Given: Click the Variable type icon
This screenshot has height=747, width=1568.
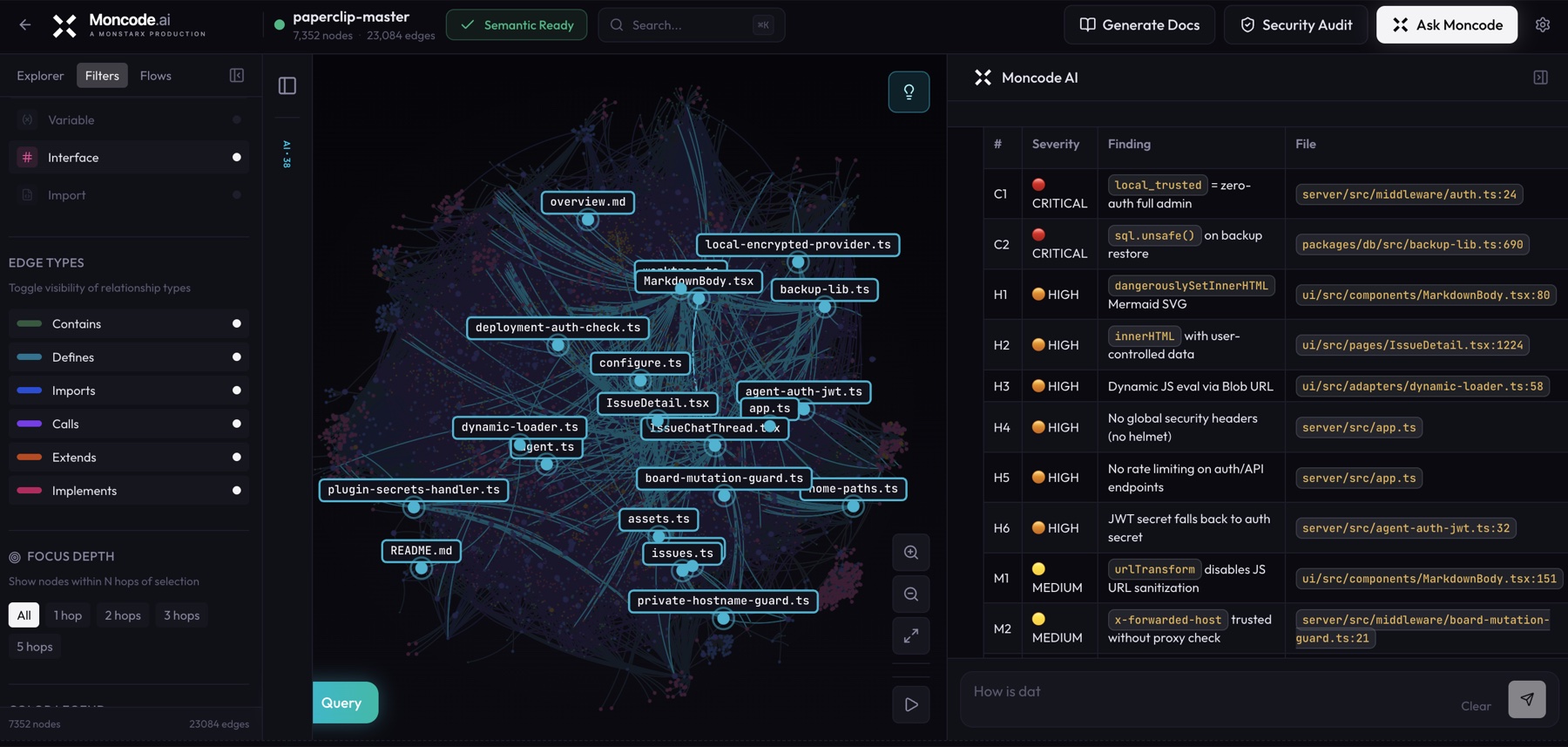Looking at the screenshot, I should coord(27,119).
